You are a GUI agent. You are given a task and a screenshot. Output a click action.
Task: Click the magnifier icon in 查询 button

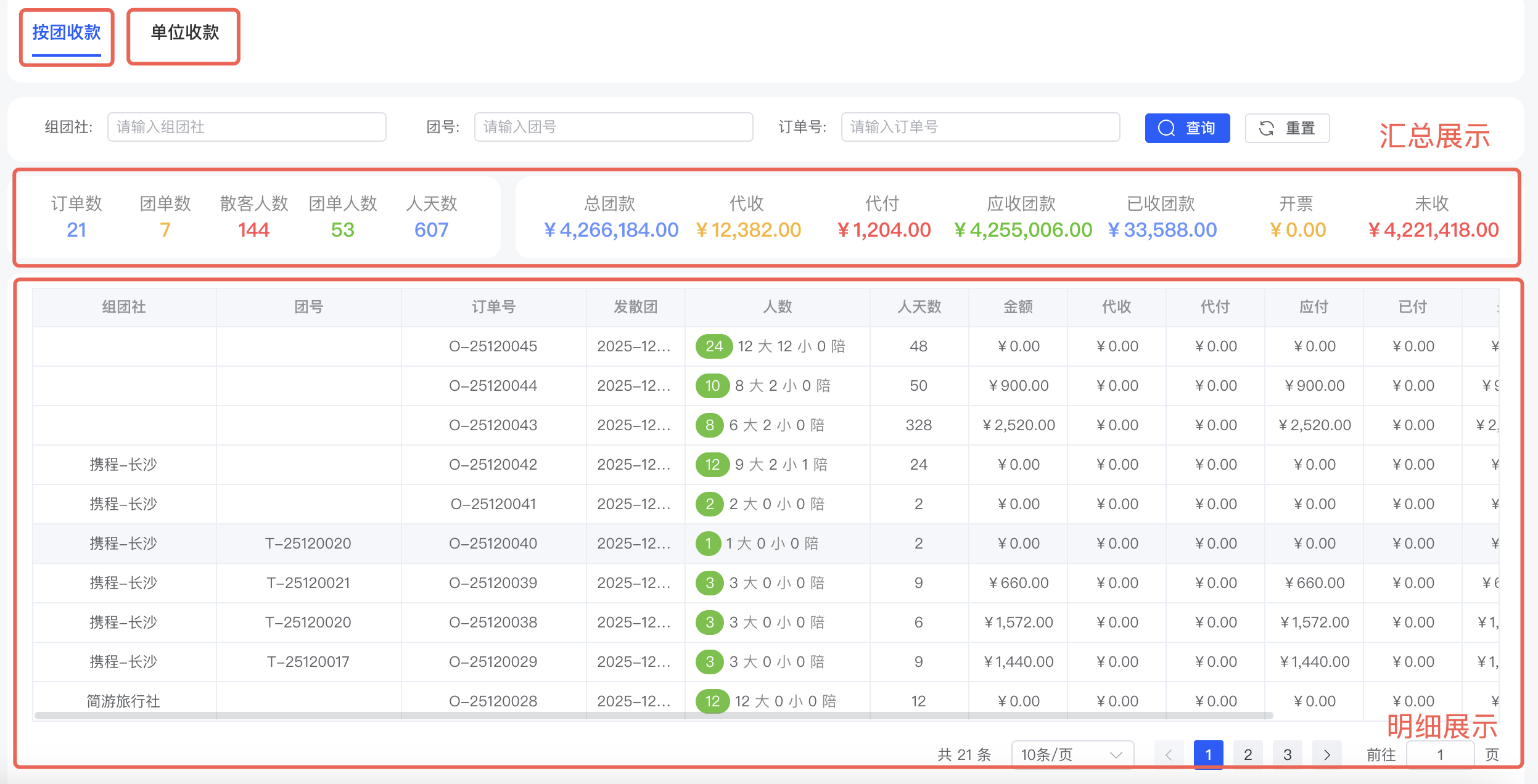pyautogui.click(x=1166, y=128)
